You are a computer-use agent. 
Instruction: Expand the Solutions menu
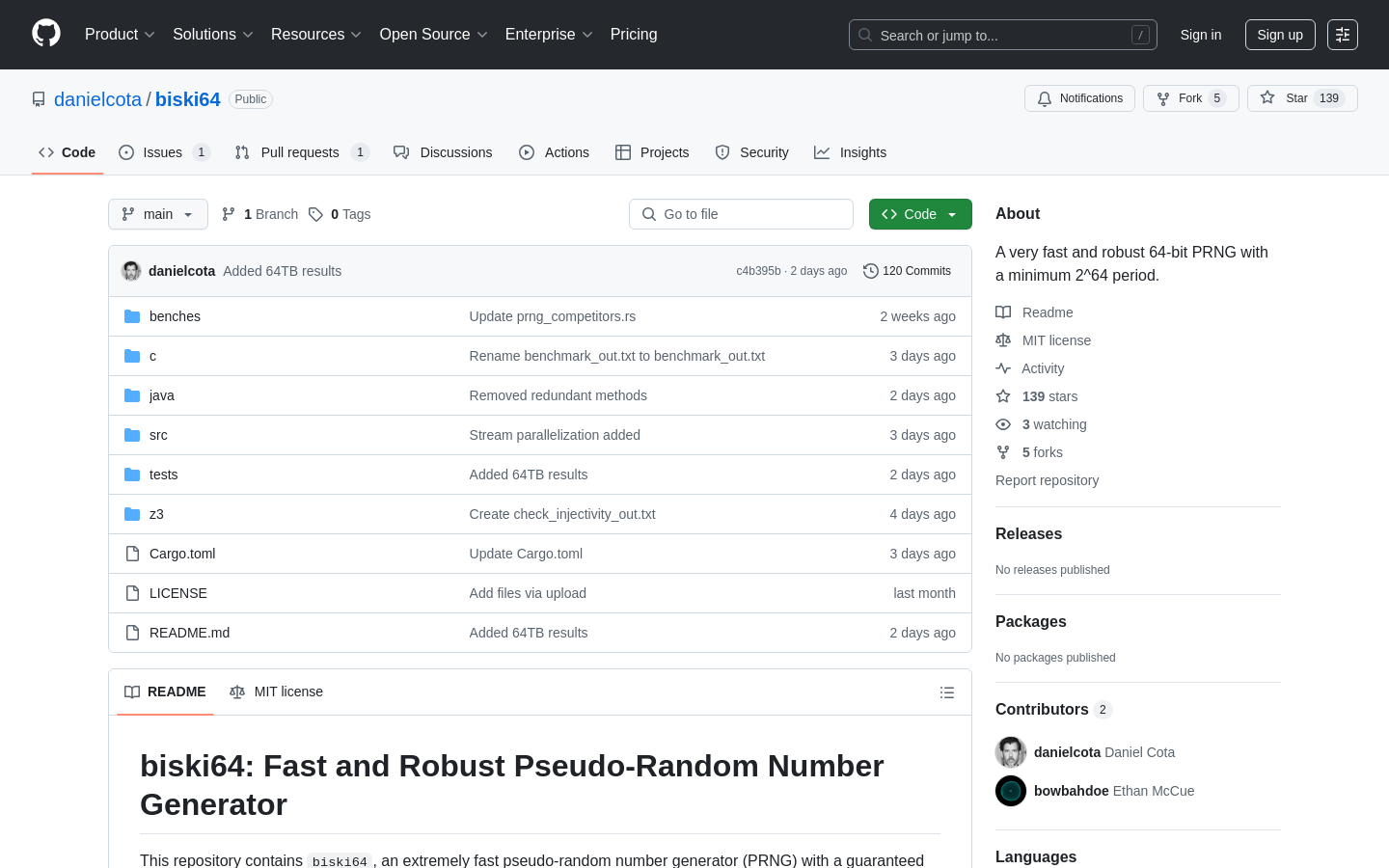213,35
